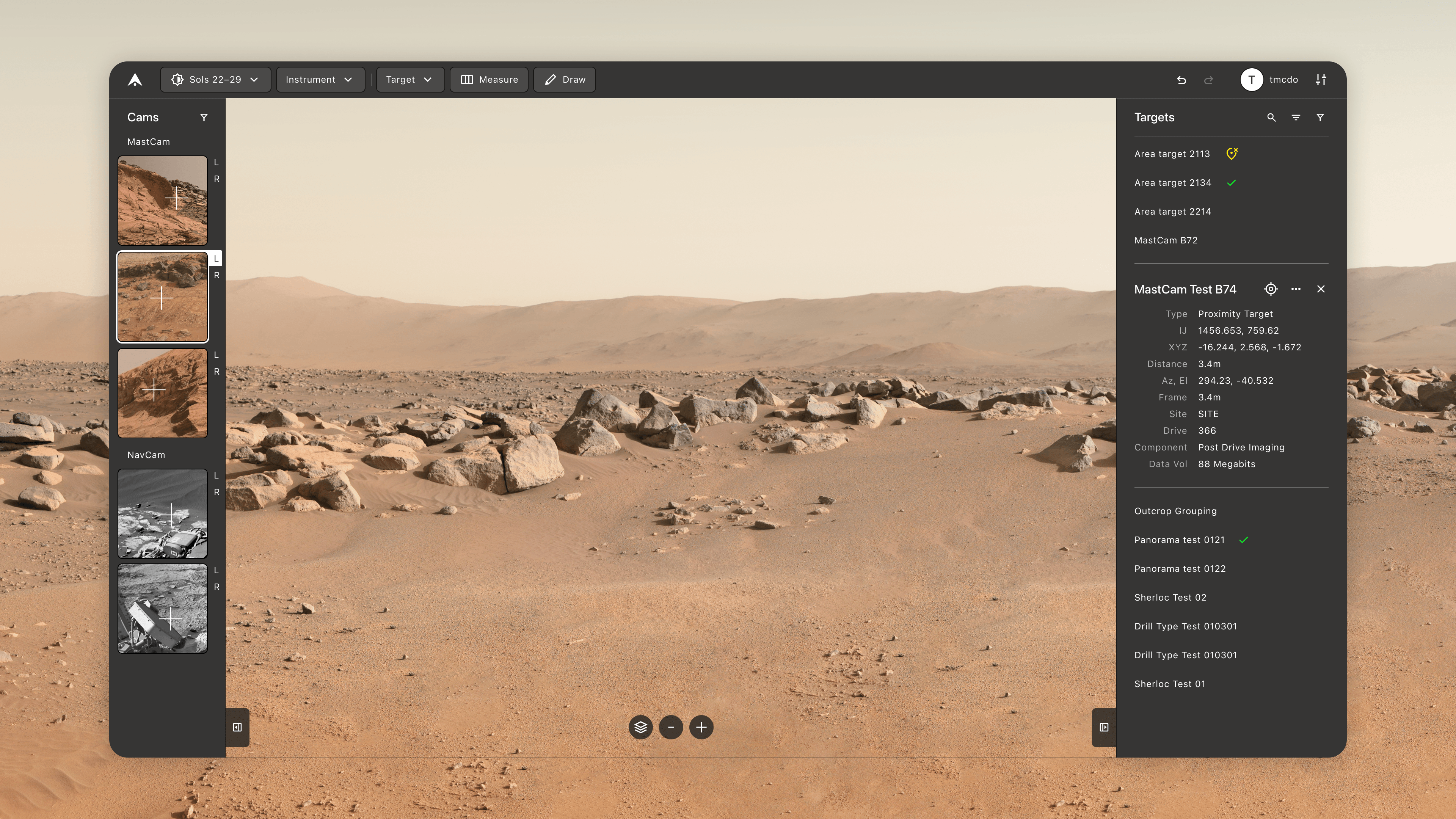Click the app logo arrow icon
1456x819 pixels.
click(135, 80)
